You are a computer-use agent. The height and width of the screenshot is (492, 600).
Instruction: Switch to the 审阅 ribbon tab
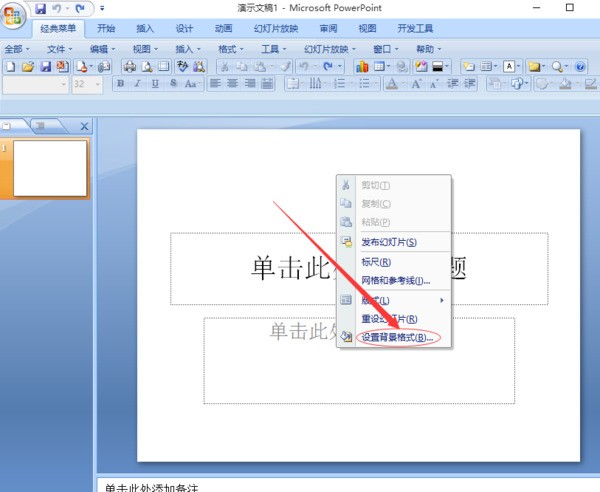coord(328,28)
